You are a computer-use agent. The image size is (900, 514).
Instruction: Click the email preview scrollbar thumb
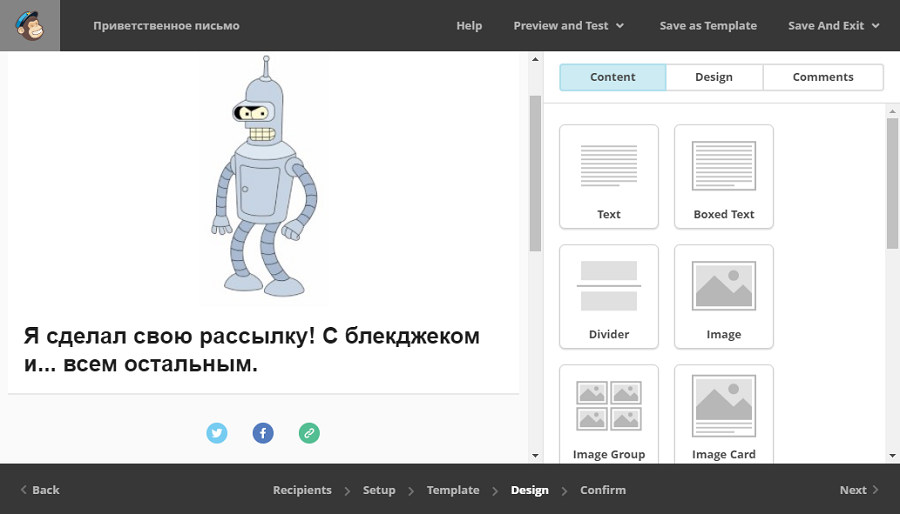[x=535, y=173]
